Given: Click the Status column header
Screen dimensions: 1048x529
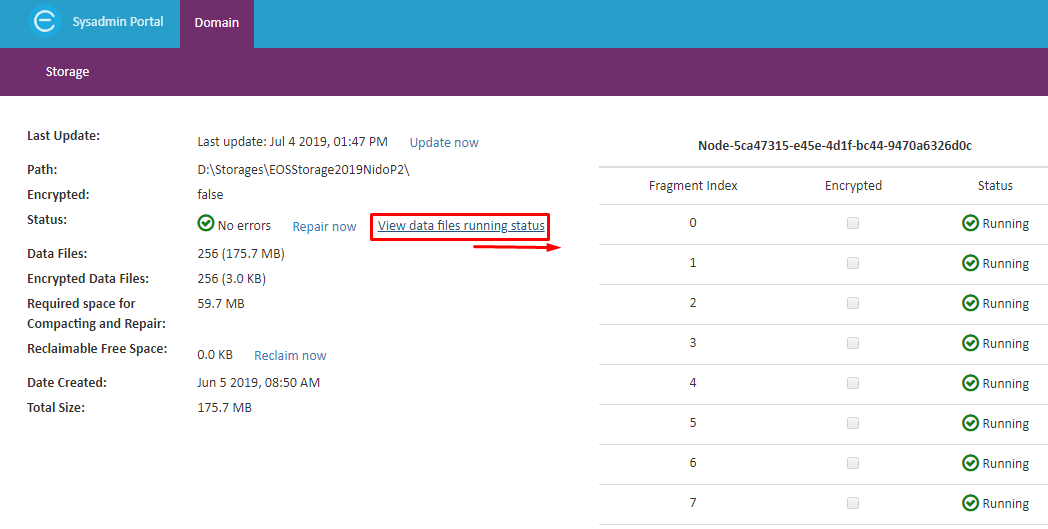Looking at the screenshot, I should pos(995,186).
